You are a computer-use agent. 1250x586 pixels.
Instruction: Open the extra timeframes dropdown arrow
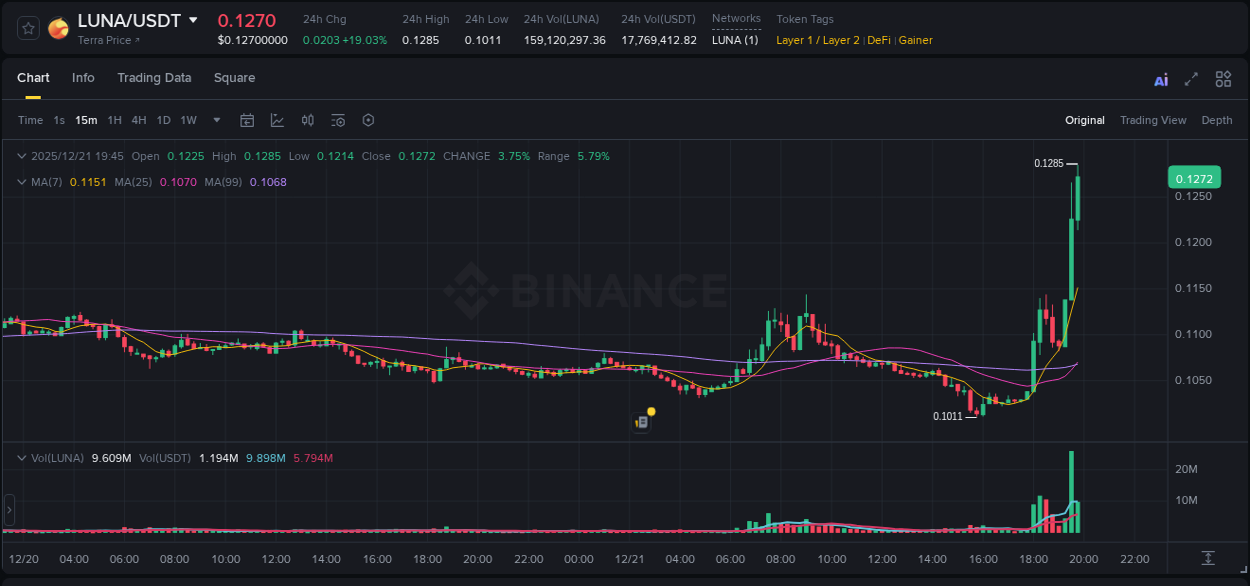tap(215, 120)
